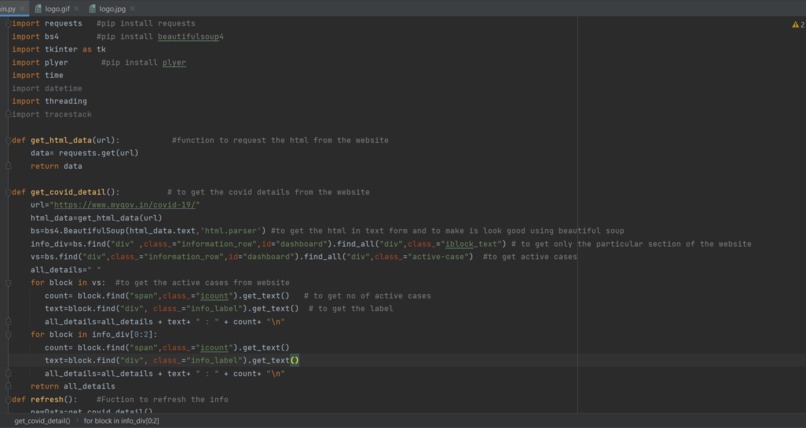The height and width of the screenshot is (428, 806).
Task: Click comment '# to get no of active cases'
Action: coord(367,296)
